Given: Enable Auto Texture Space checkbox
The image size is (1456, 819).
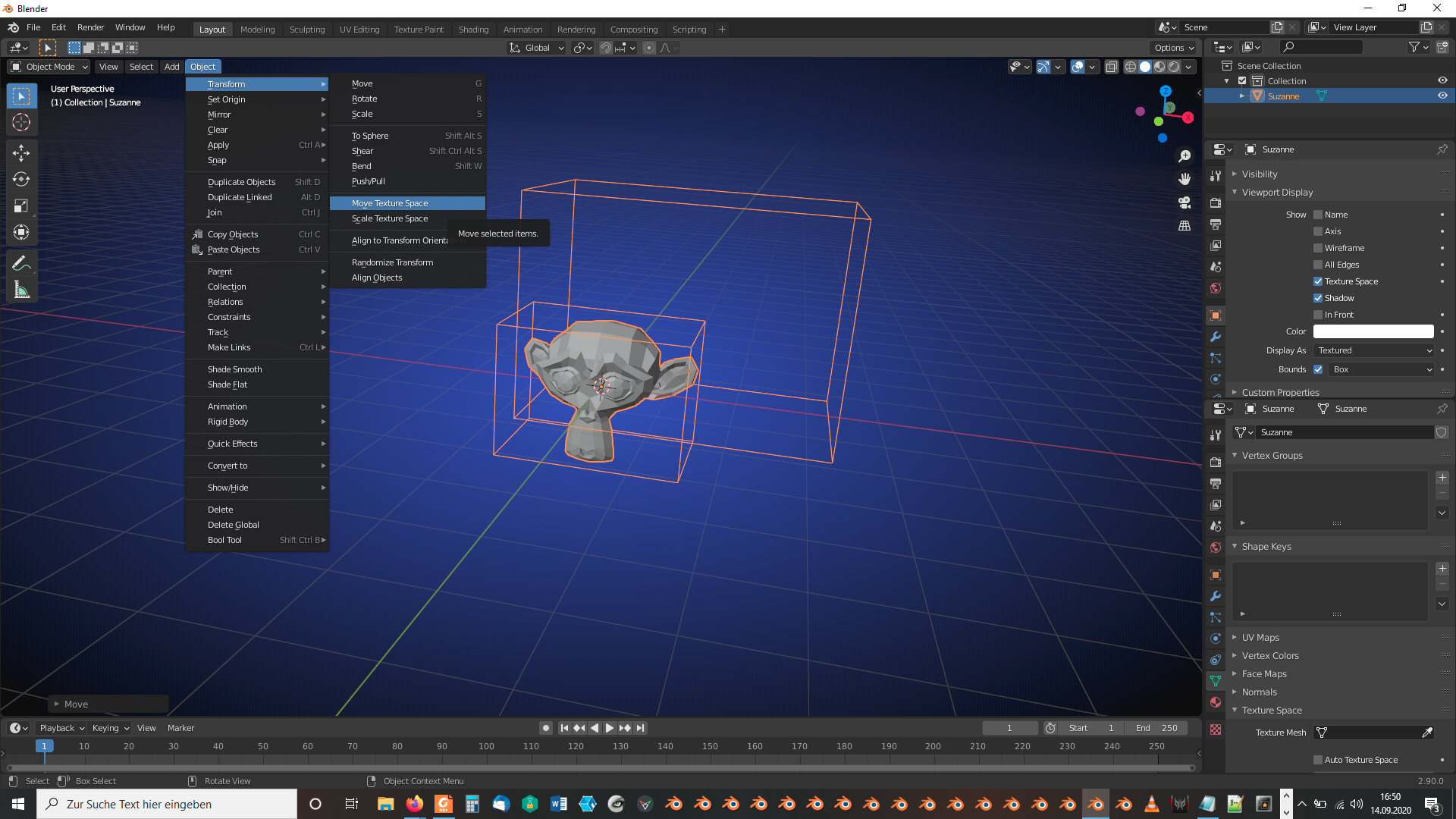Looking at the screenshot, I should 1318,760.
